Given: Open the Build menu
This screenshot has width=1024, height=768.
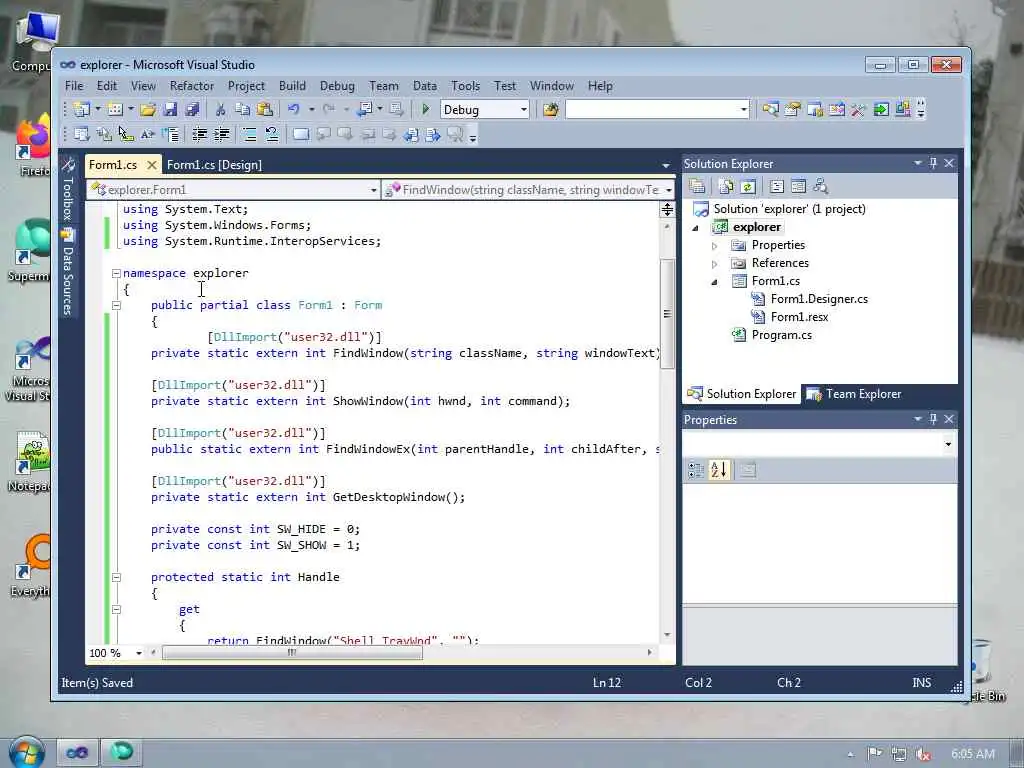Looking at the screenshot, I should pyautogui.click(x=292, y=86).
